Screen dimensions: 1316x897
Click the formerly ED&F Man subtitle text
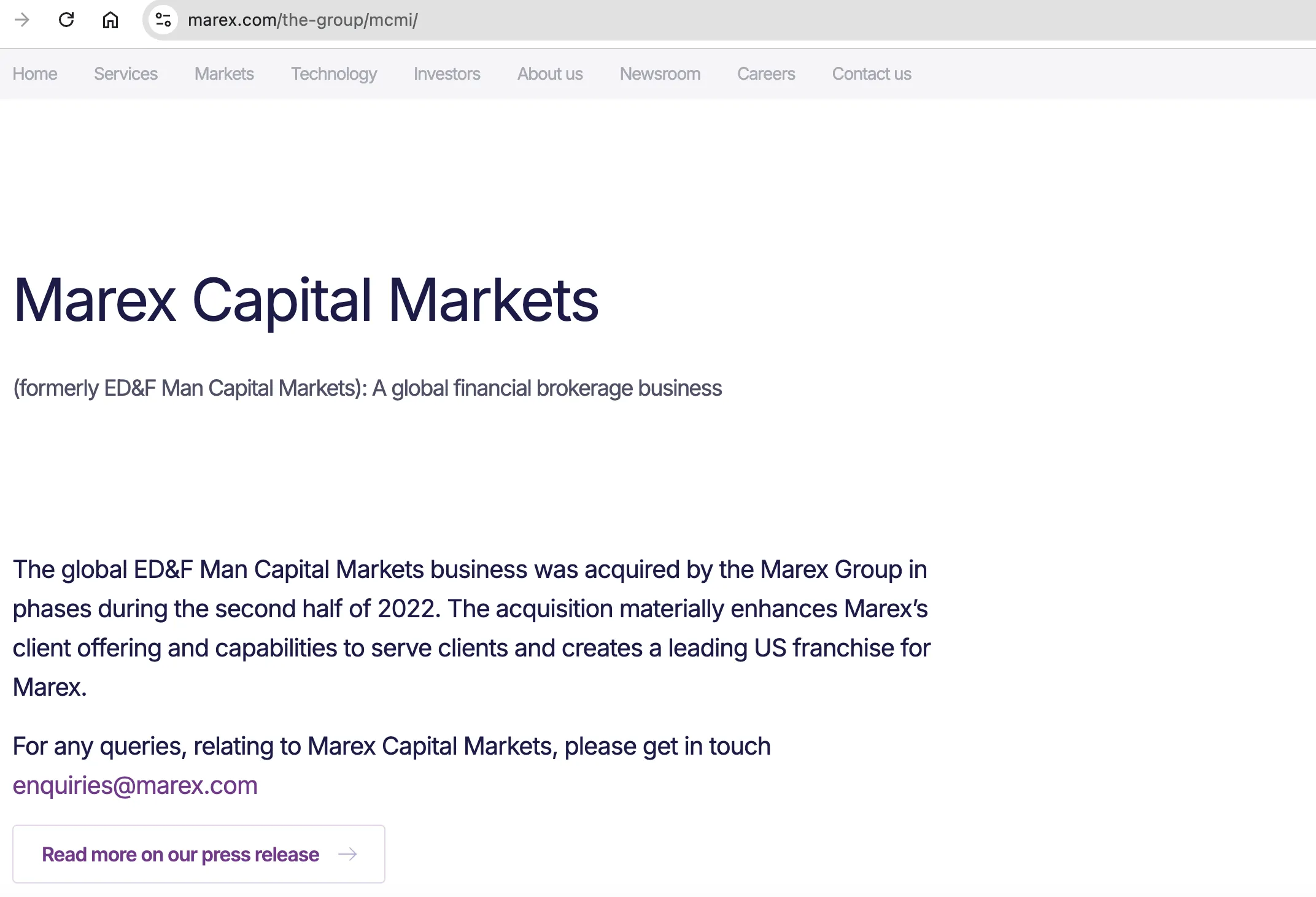(x=368, y=388)
